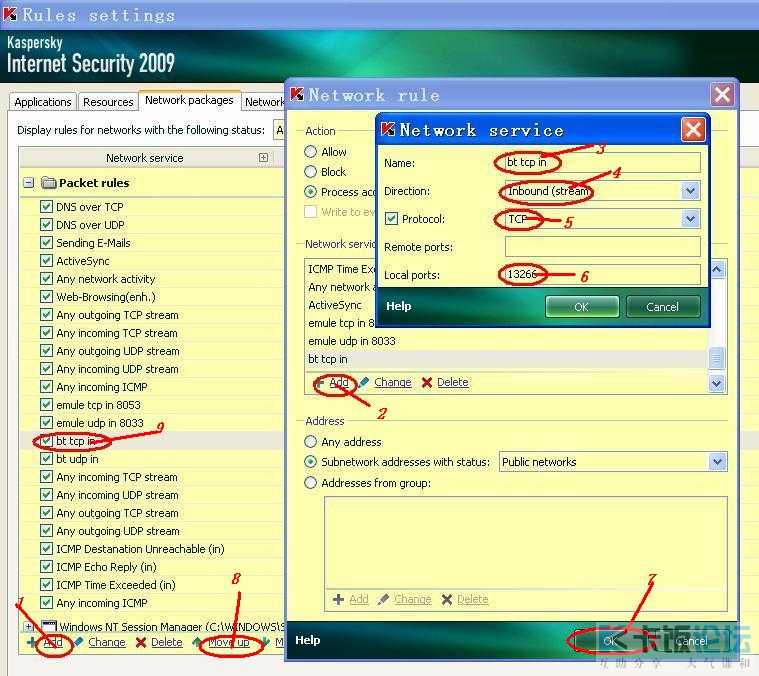Select the Web-Browsing(enh.) rule row

152,297
